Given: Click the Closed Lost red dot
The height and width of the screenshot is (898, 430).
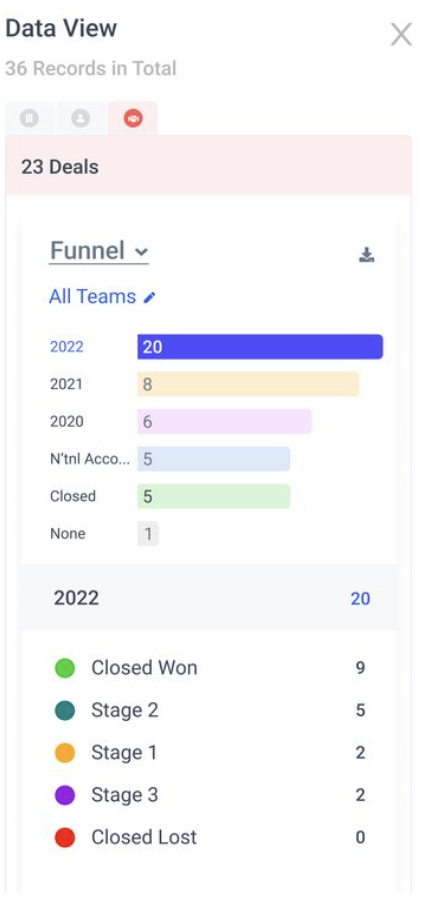Looking at the screenshot, I should [65, 837].
